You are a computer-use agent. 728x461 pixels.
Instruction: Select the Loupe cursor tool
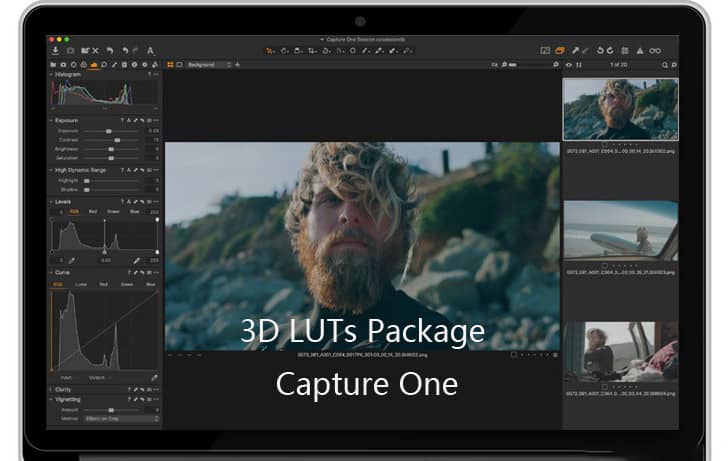[298, 51]
